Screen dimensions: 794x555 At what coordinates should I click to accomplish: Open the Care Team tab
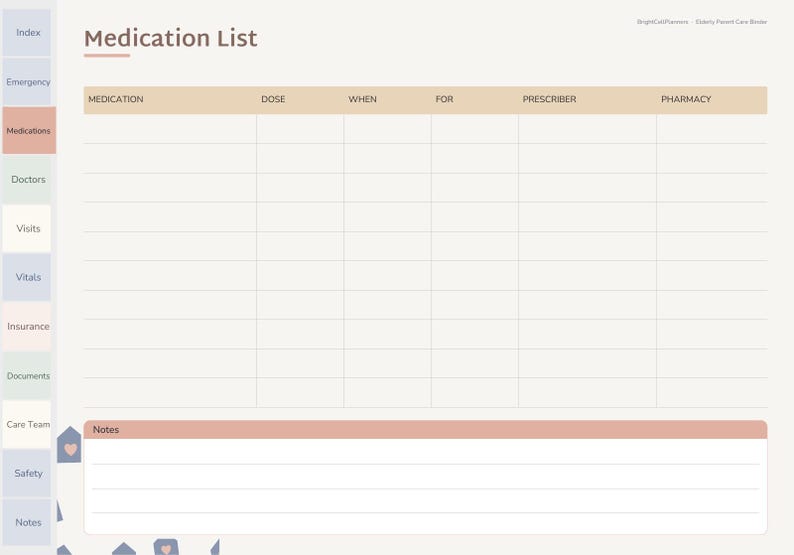click(x=27, y=424)
